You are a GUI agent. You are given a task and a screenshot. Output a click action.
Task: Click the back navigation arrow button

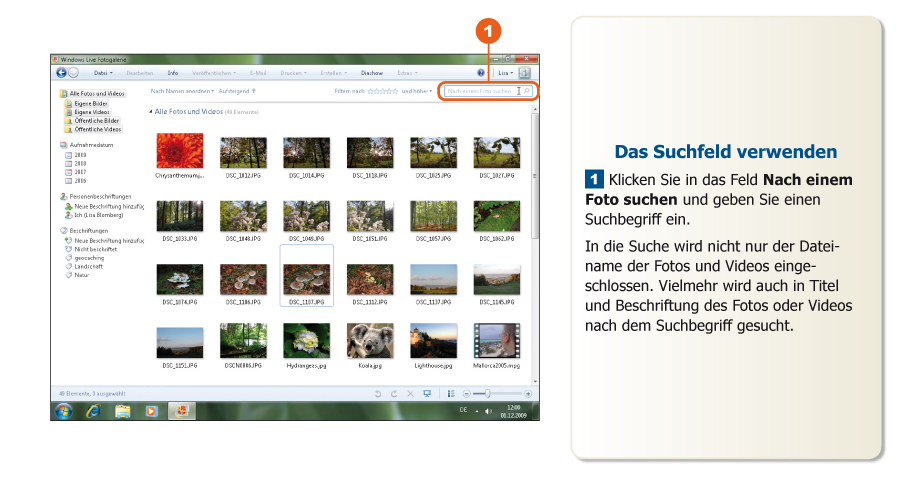tap(61, 73)
